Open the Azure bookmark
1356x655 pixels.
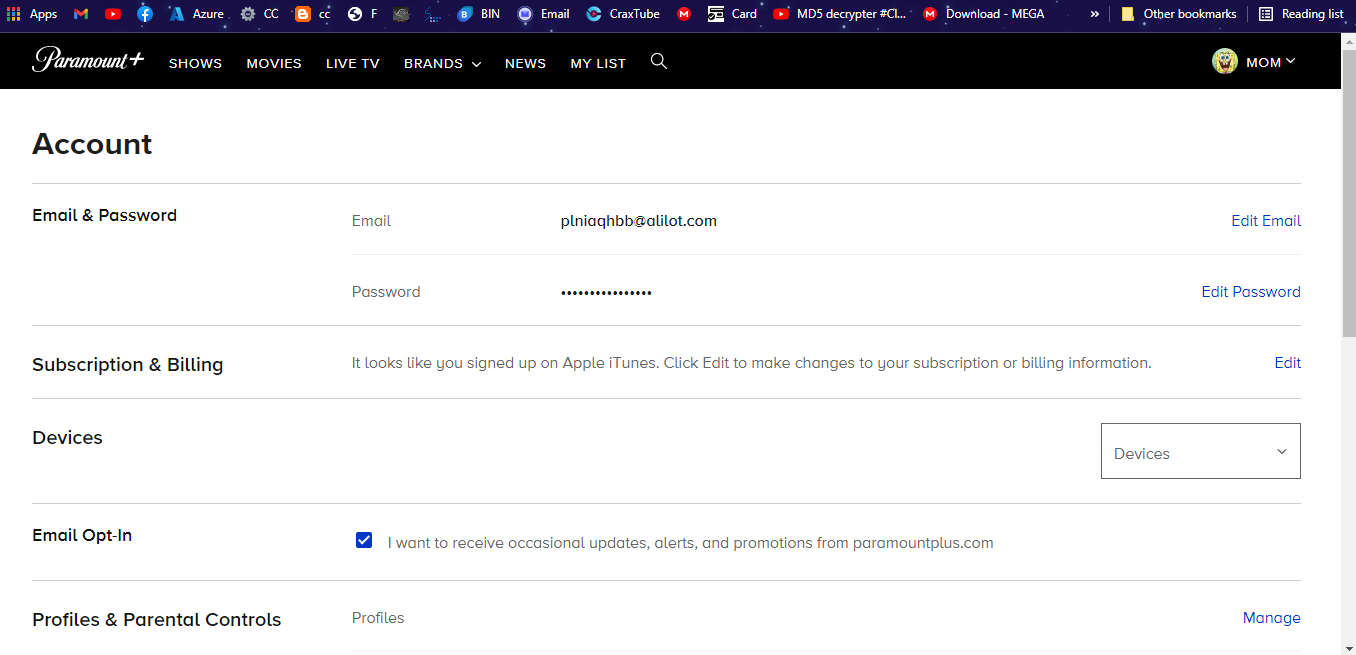(196, 14)
